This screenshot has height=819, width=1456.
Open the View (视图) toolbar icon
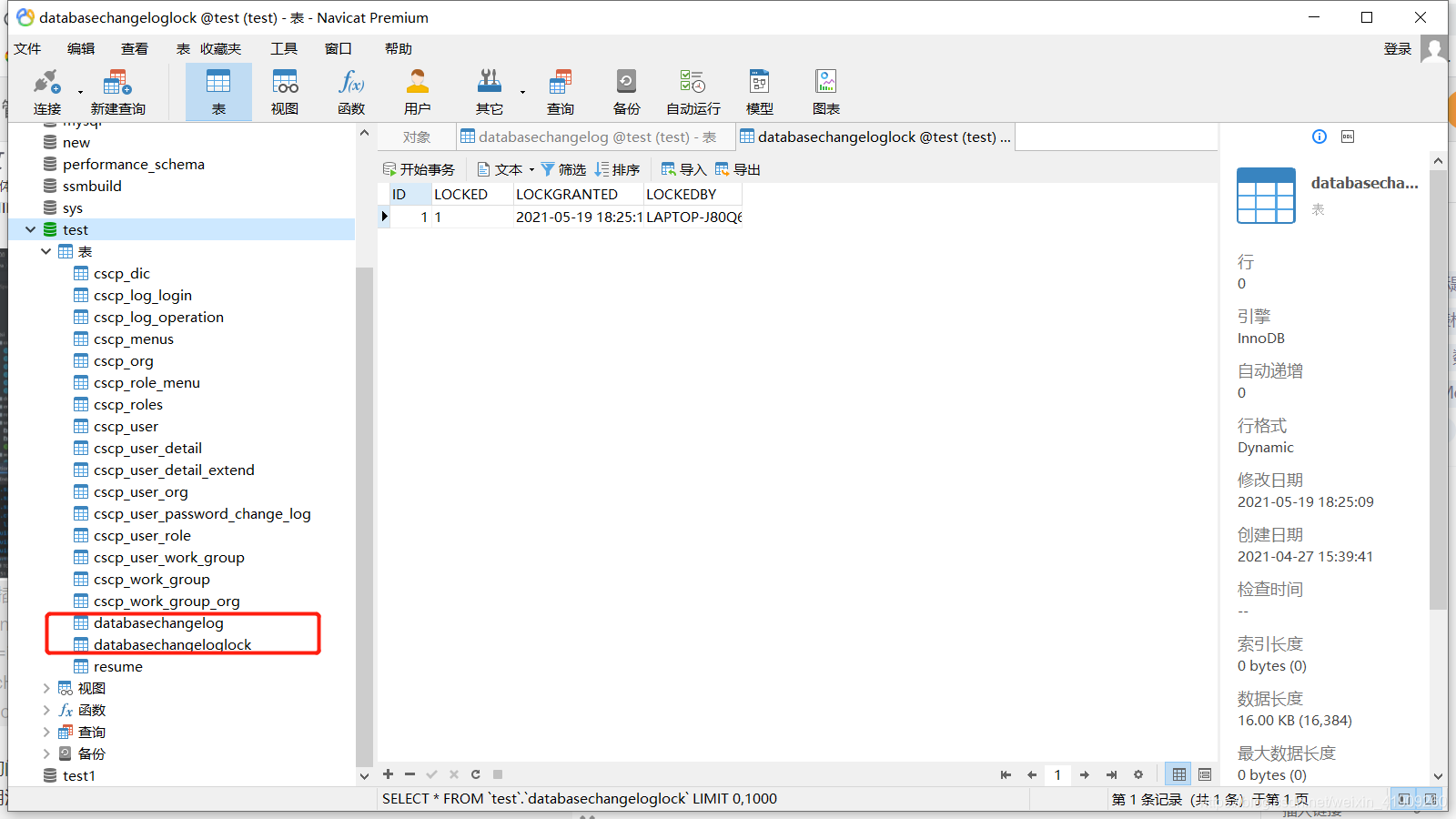tap(285, 92)
